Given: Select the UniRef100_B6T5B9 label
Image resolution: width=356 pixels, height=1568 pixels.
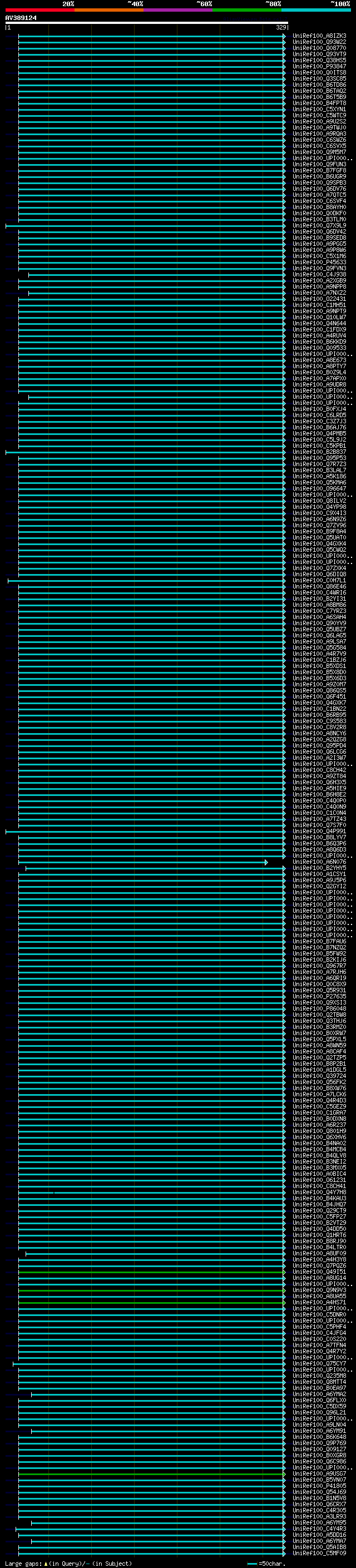Looking at the screenshot, I should [x=319, y=97].
